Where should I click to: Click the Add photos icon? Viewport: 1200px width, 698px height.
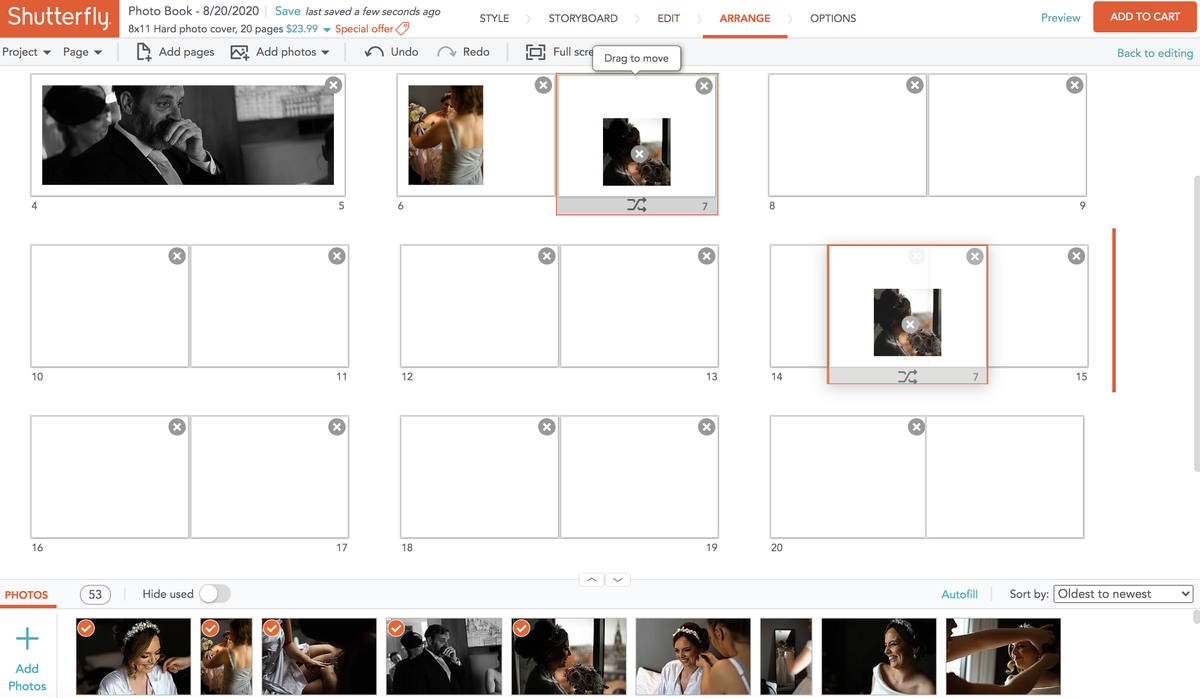(241, 51)
